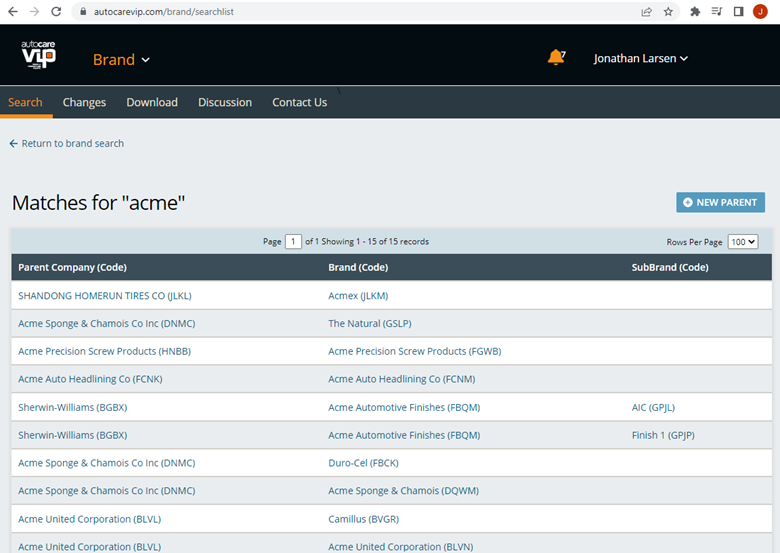The height and width of the screenshot is (553, 780).
Task: Switch to the Changes tab
Action: [84, 102]
